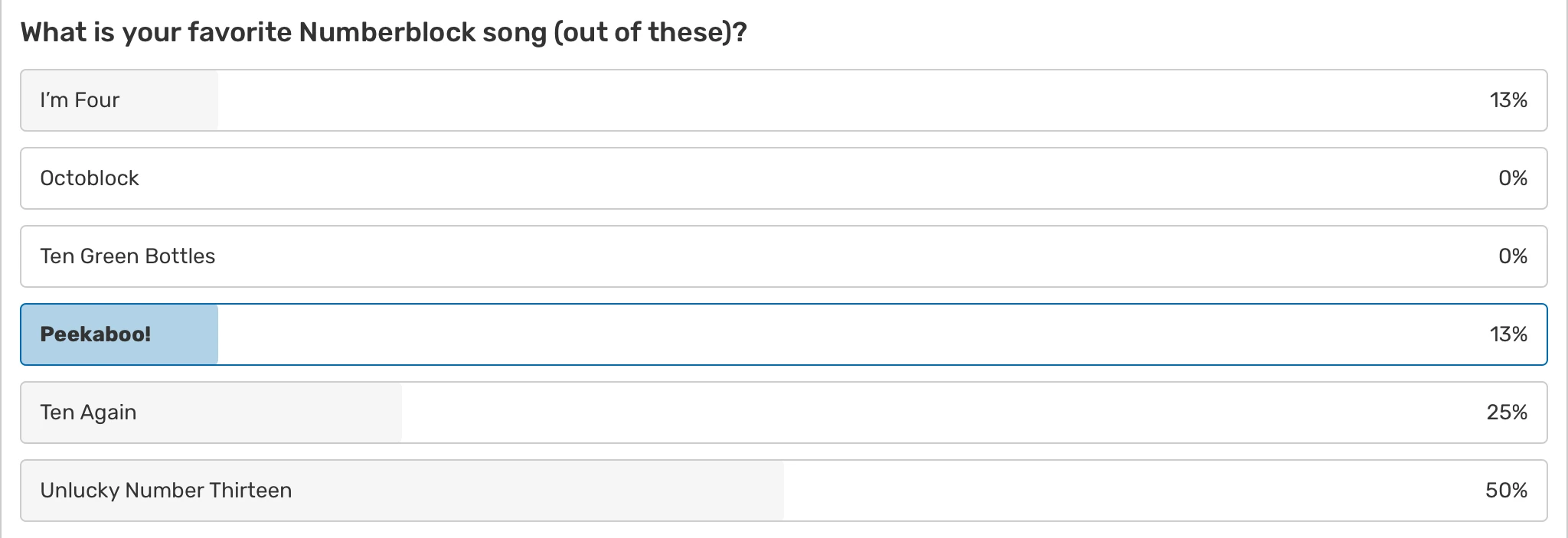Click the unfilled part of Unlucky Number Thirteen row
1568x538 pixels.
[x=1110, y=491]
